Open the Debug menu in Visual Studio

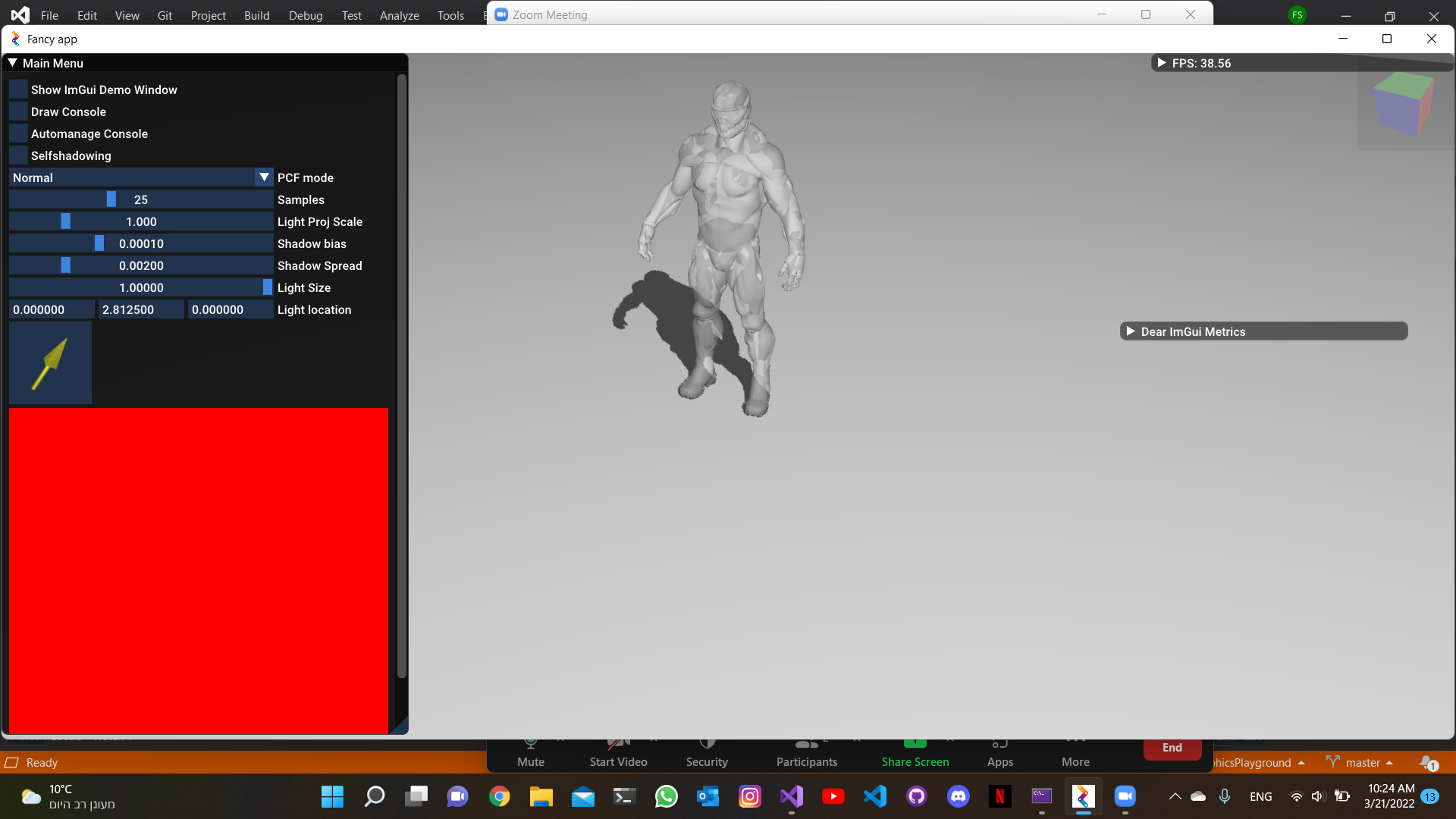pos(305,15)
